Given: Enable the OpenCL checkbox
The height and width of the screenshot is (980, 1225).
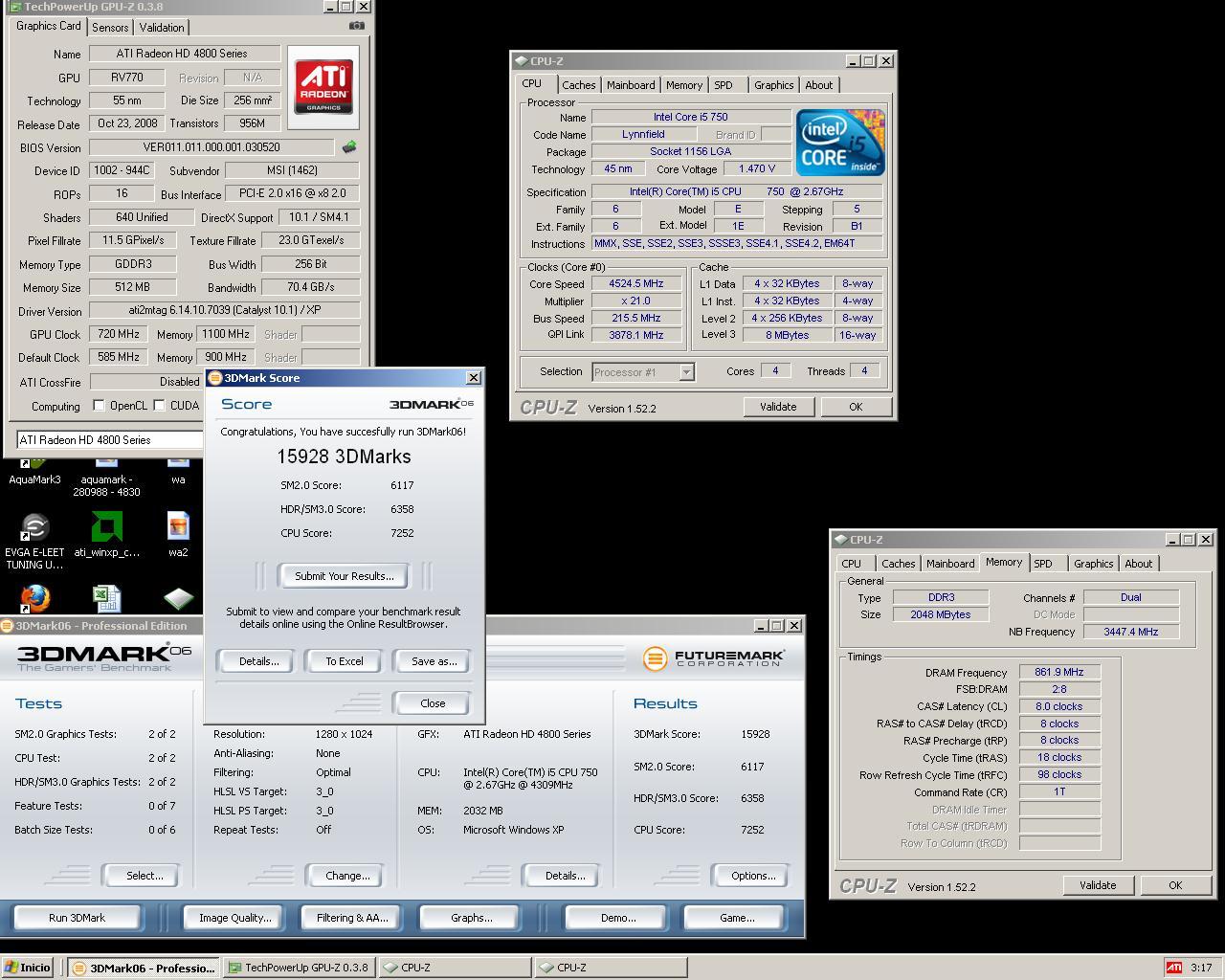Looking at the screenshot, I should pos(99,406).
